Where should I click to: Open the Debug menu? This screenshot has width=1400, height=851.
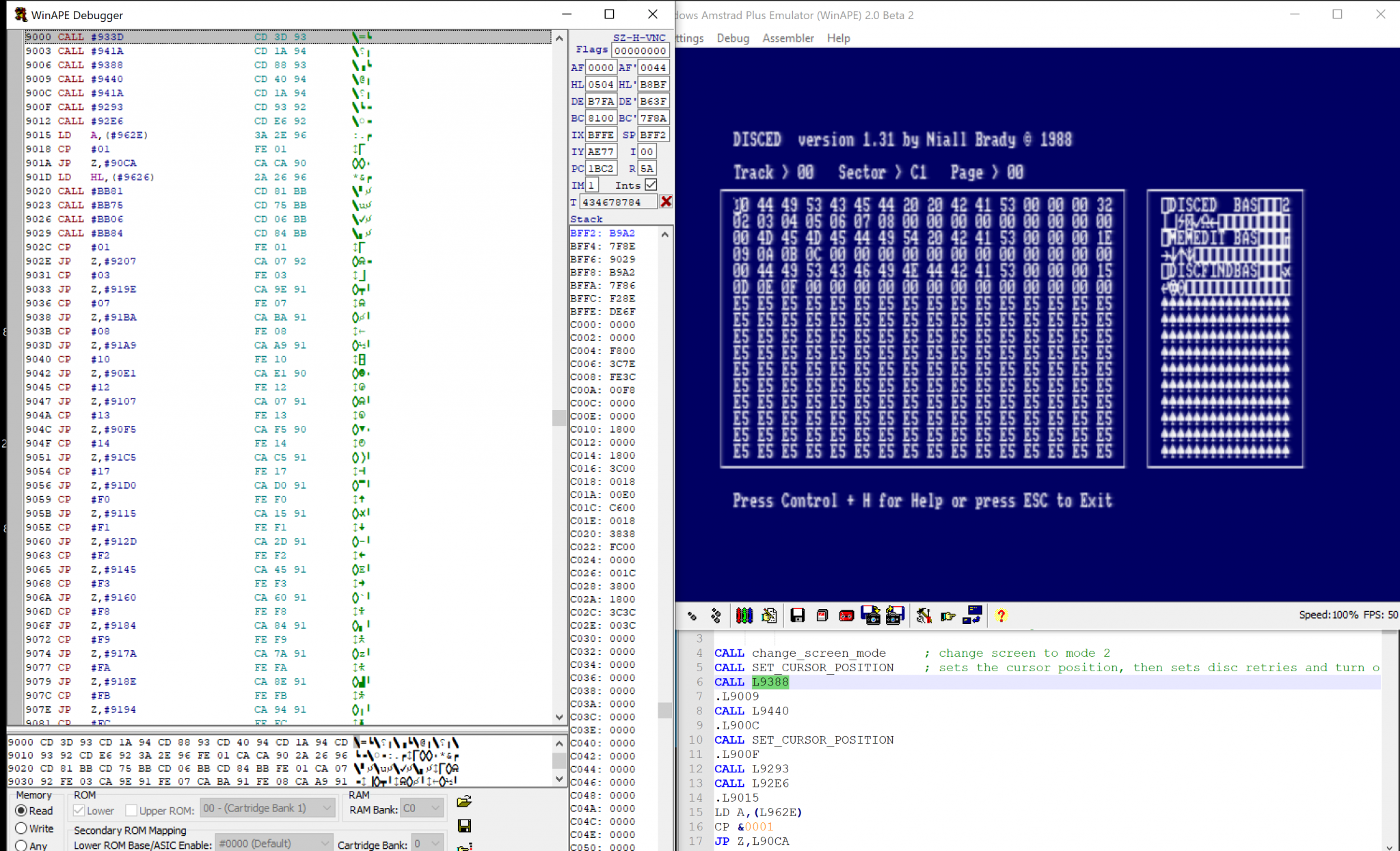coord(732,38)
